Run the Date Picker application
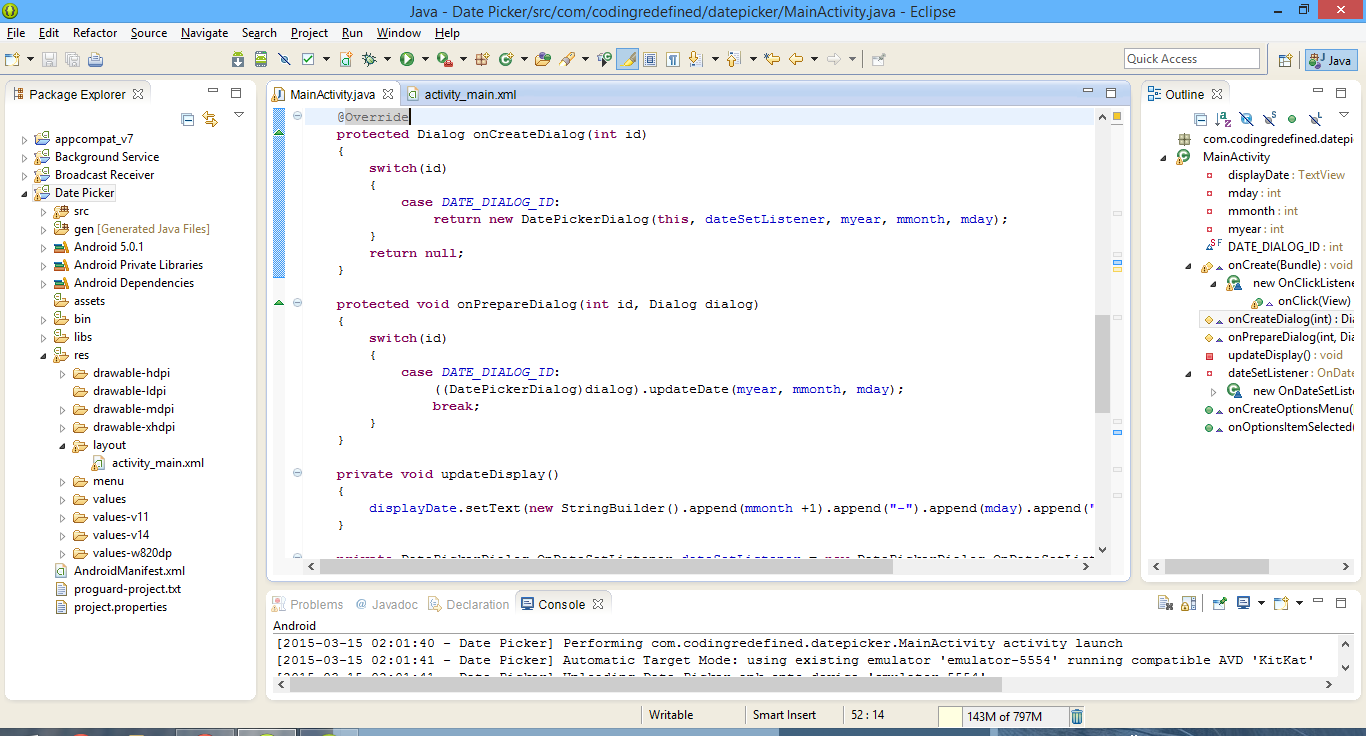1366x736 pixels. click(x=405, y=58)
